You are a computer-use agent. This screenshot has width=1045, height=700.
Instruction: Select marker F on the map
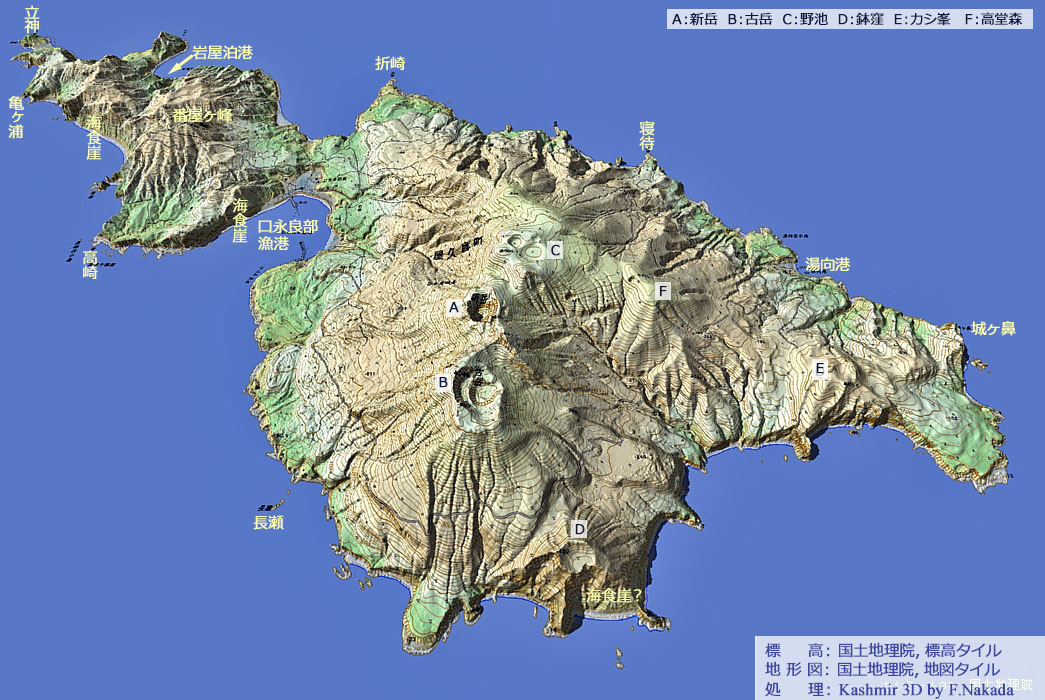[x=662, y=291]
